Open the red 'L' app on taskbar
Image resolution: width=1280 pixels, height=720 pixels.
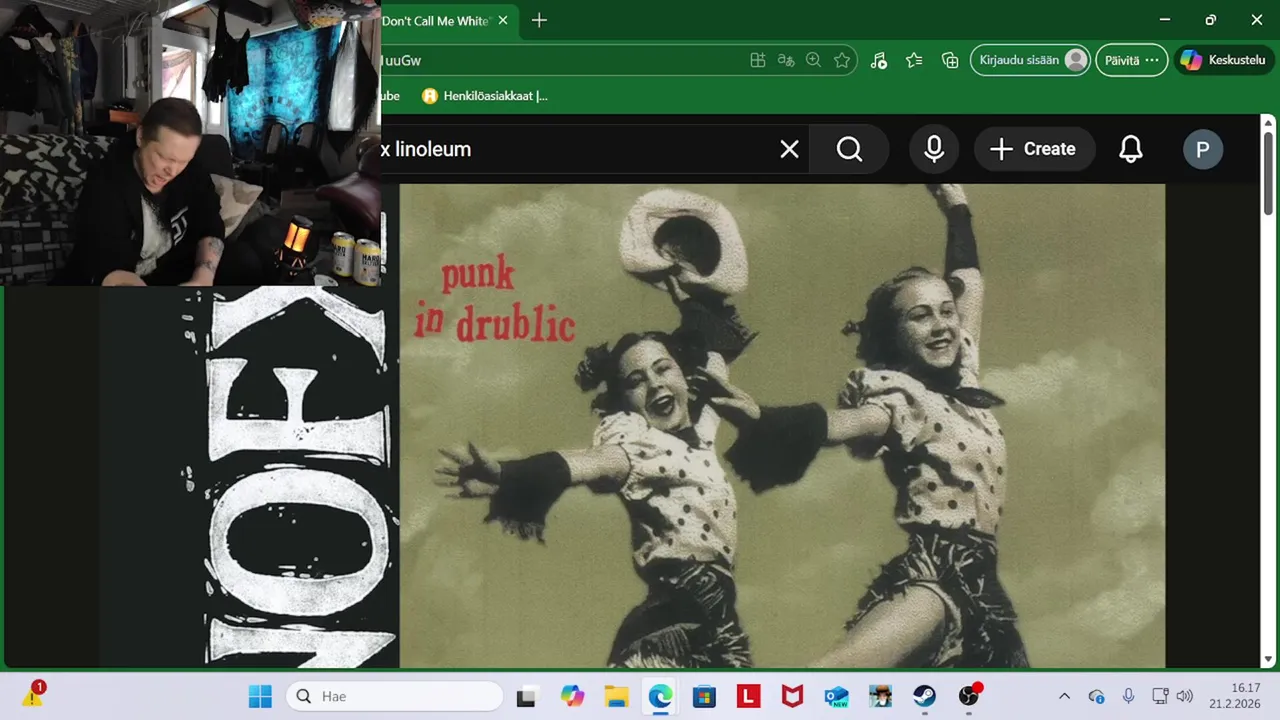pos(748,696)
